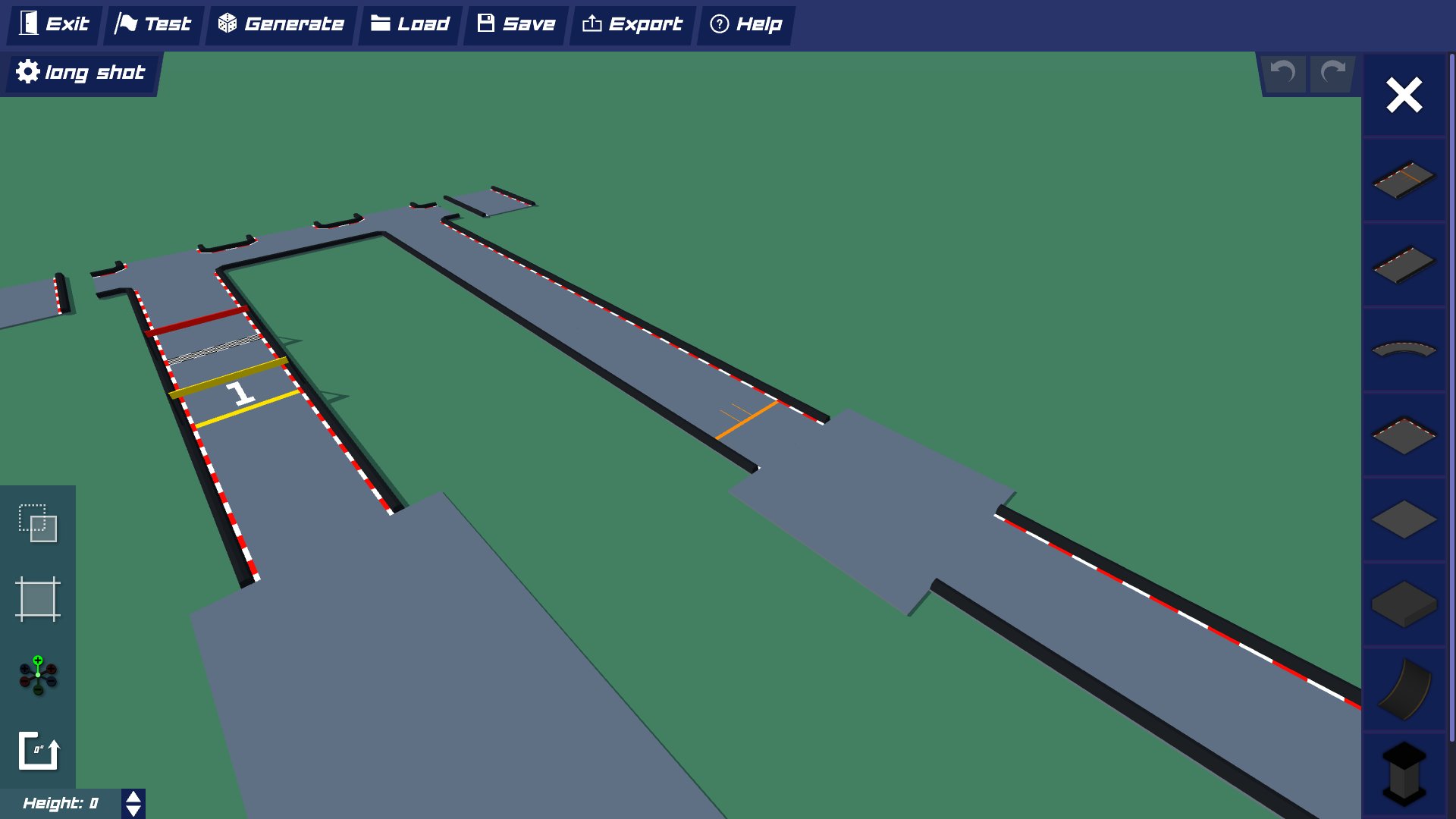Open the Generate menu
The width and height of the screenshot is (1456, 819).
point(282,24)
